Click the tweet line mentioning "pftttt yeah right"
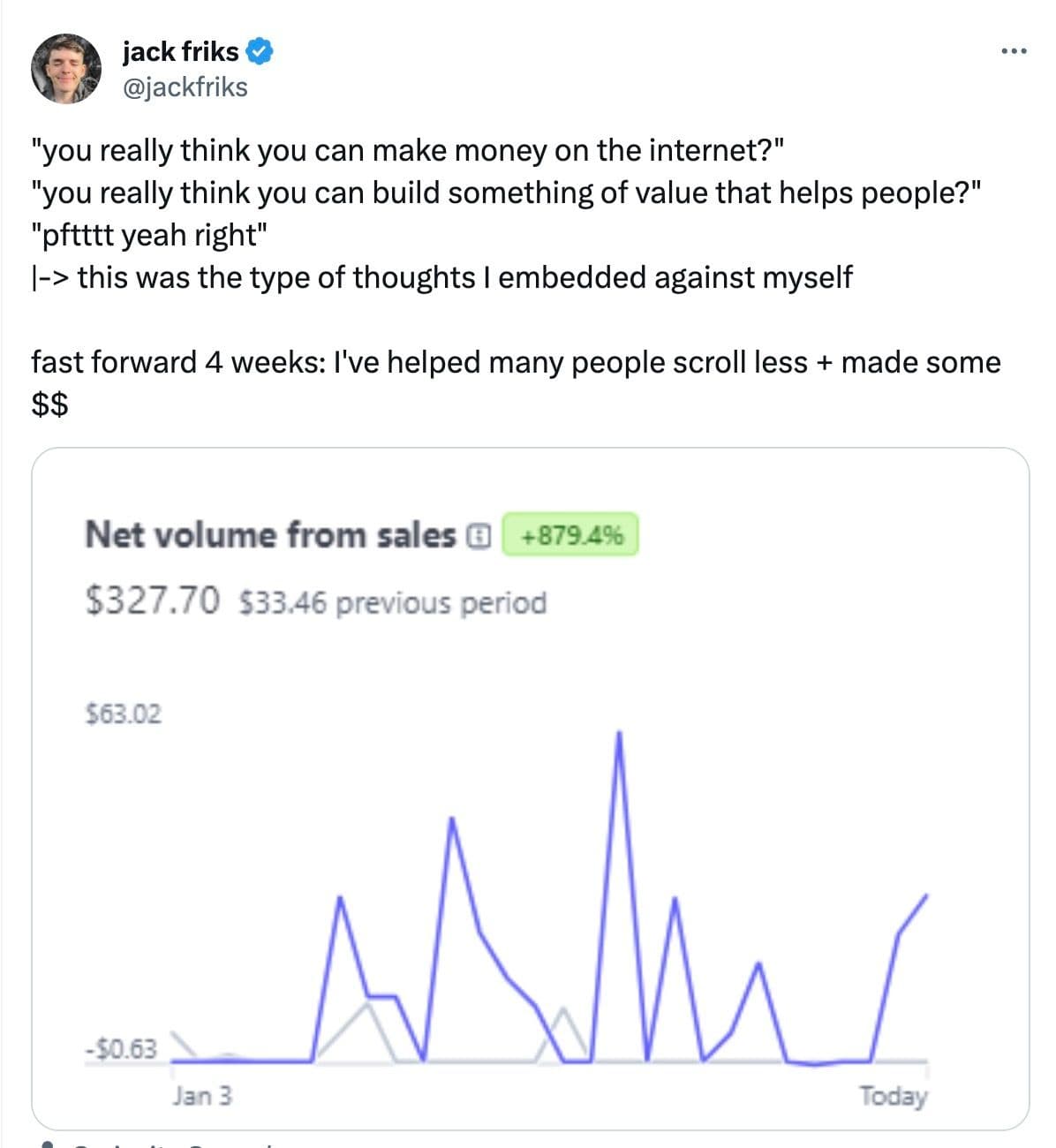Screen dimensions: 1056x1148 pos(148,235)
